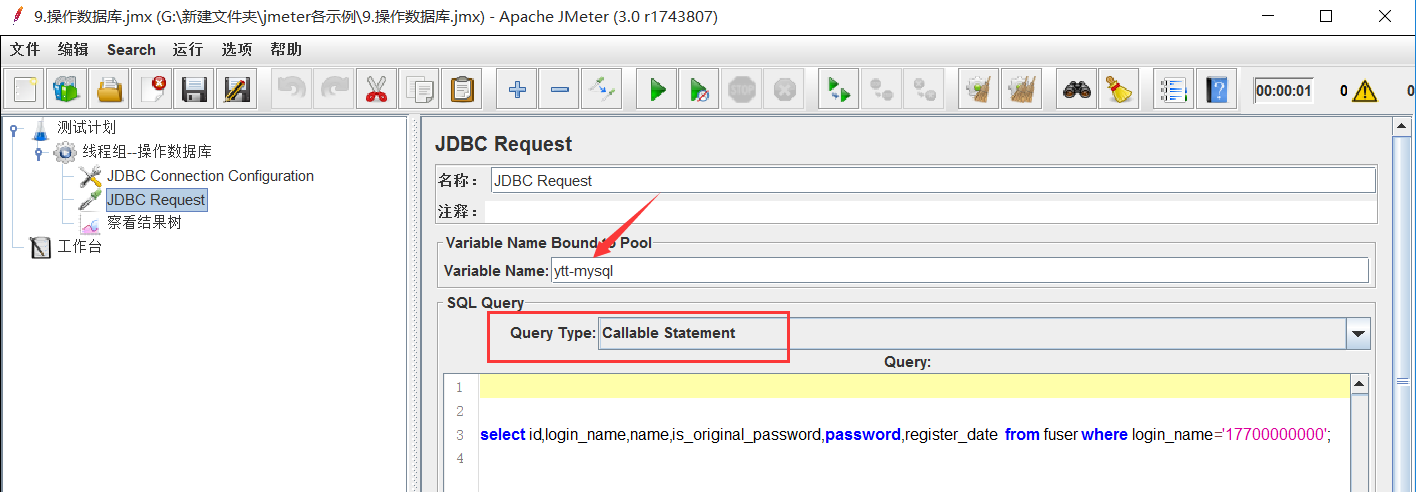1416x492 pixels.
Task: Select 察看结果树 tree item
Action: click(144, 223)
